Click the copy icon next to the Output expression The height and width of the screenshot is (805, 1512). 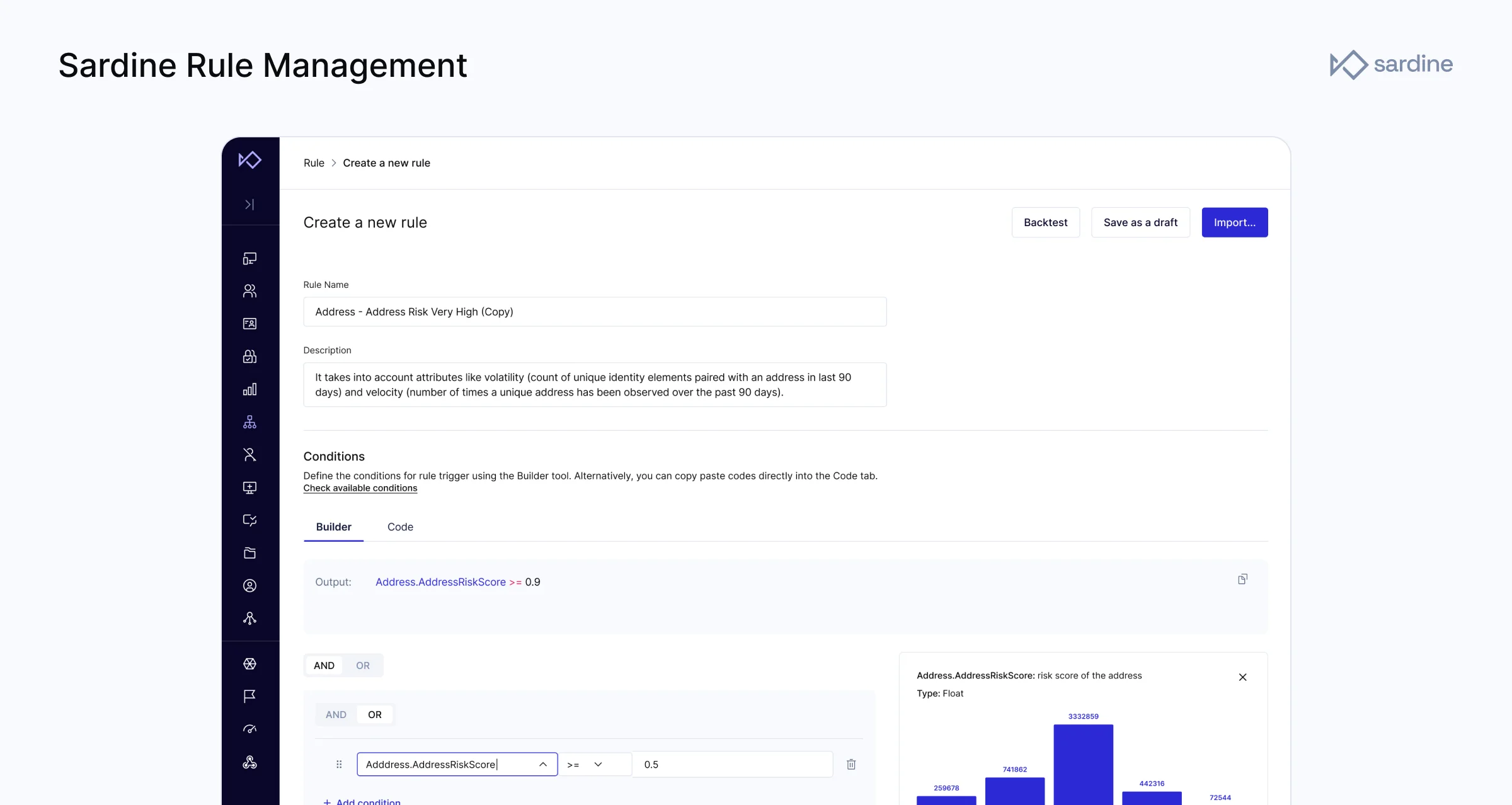pyautogui.click(x=1242, y=578)
